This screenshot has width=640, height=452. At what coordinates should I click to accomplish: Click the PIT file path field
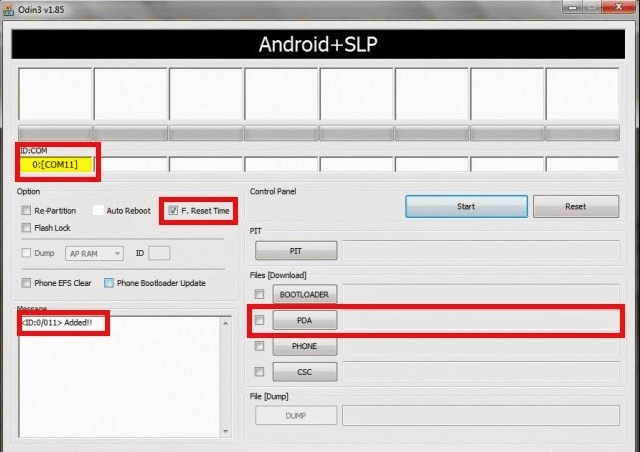click(x=480, y=251)
